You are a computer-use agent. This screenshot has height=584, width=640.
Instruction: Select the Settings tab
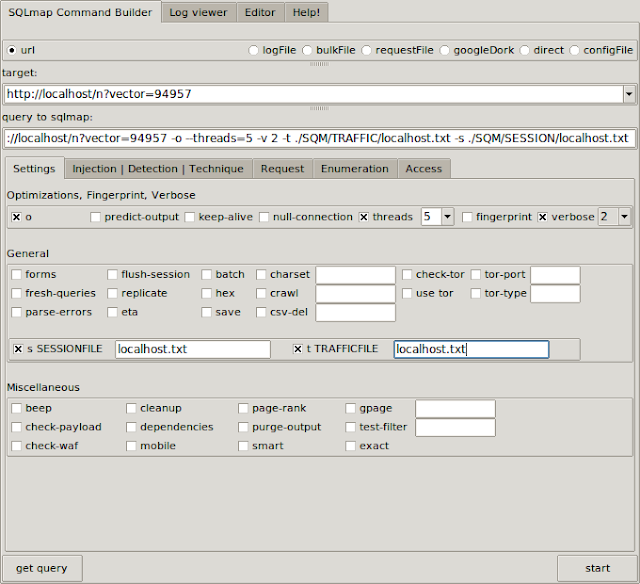coord(34,169)
